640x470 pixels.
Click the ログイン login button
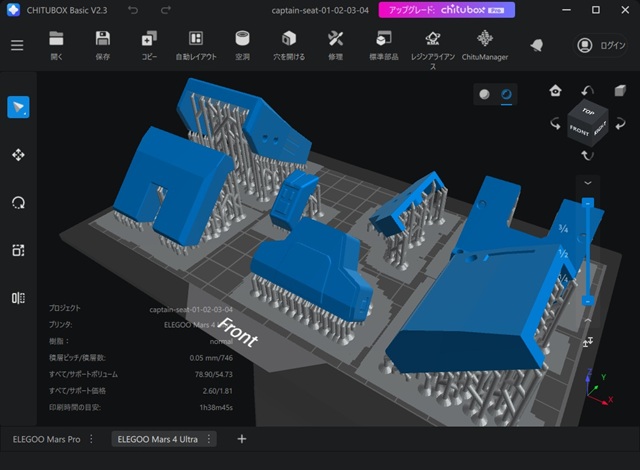(601, 45)
